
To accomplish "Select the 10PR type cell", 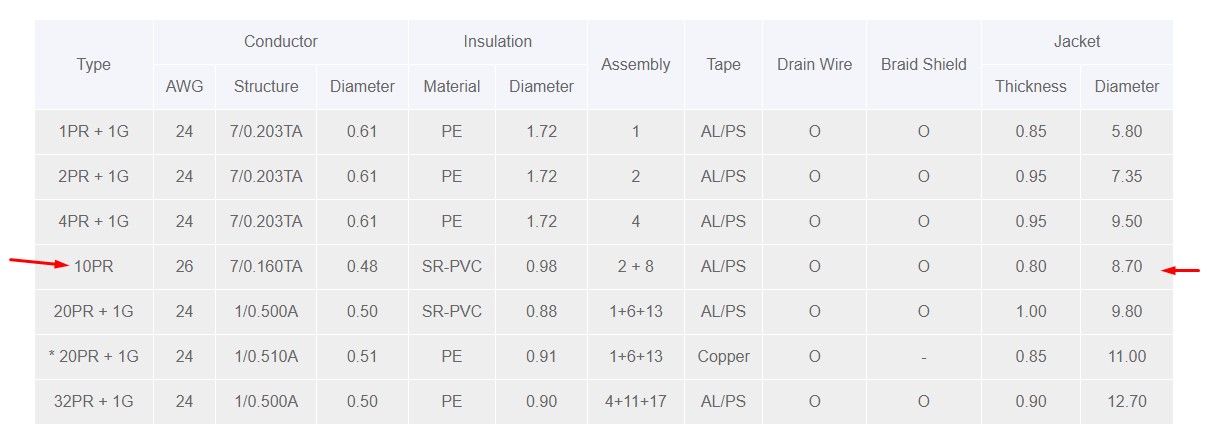I will [94, 267].
